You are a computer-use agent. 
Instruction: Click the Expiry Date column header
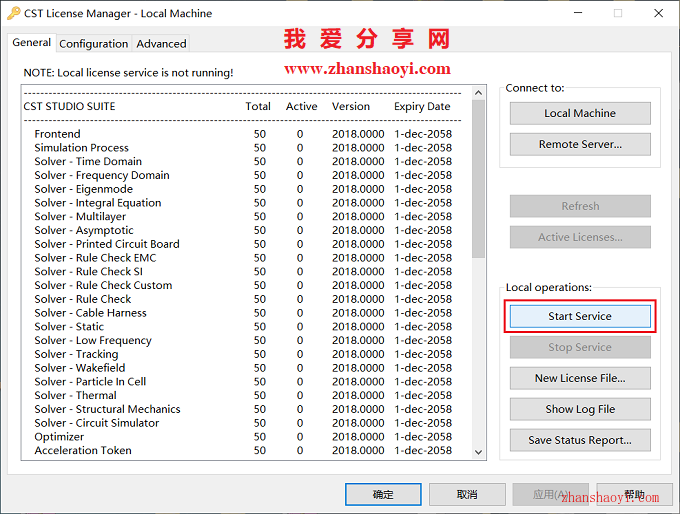[x=422, y=107]
